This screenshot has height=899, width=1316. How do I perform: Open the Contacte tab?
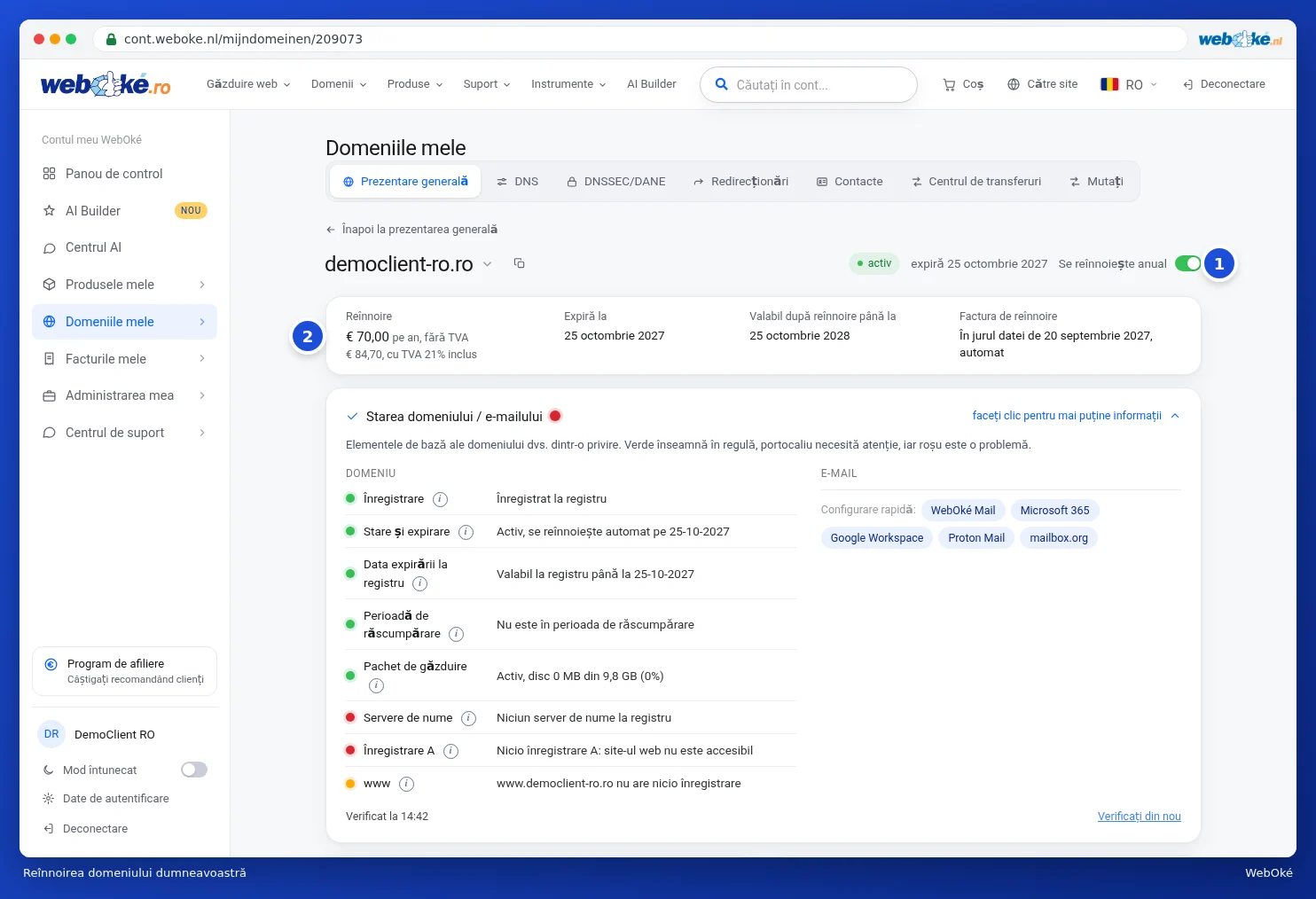(x=850, y=181)
